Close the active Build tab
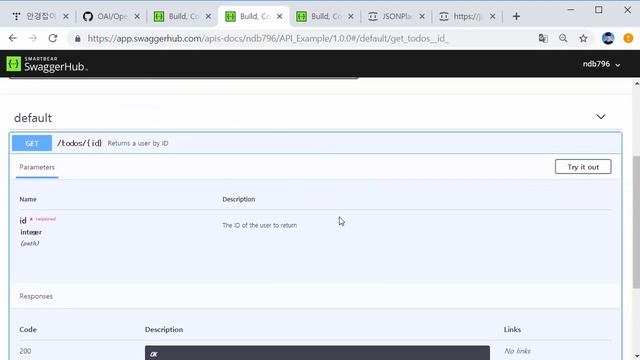Screen dimensions: 640x360 (x=280, y=16)
